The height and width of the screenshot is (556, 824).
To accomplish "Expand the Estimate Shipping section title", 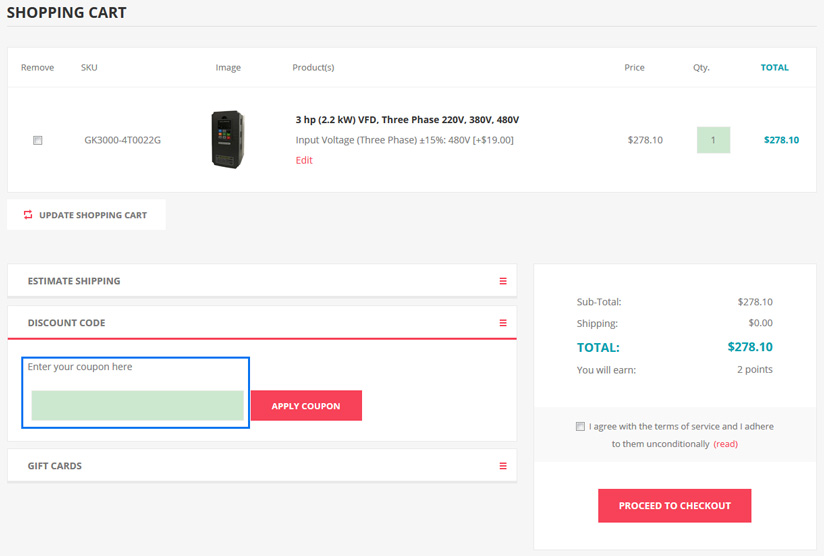I will pos(74,281).
